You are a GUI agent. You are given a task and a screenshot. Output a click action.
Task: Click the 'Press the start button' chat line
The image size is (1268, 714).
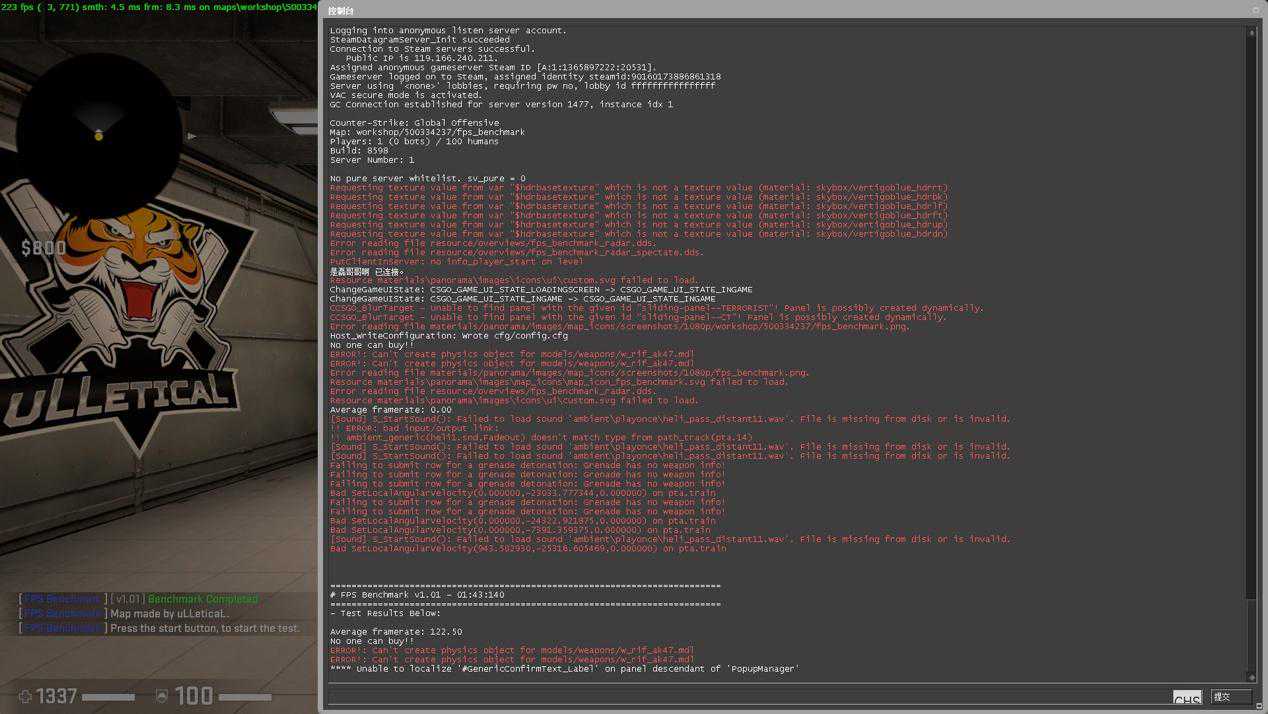[204, 628]
